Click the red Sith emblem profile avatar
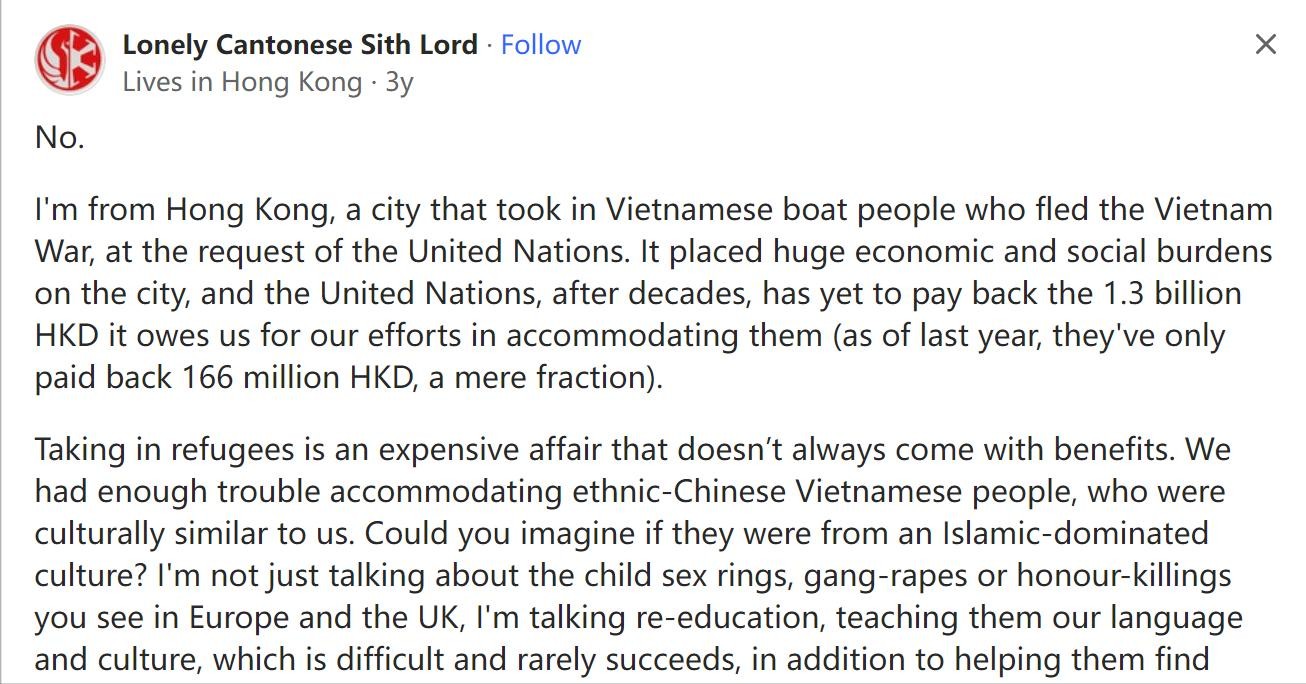 (69, 60)
